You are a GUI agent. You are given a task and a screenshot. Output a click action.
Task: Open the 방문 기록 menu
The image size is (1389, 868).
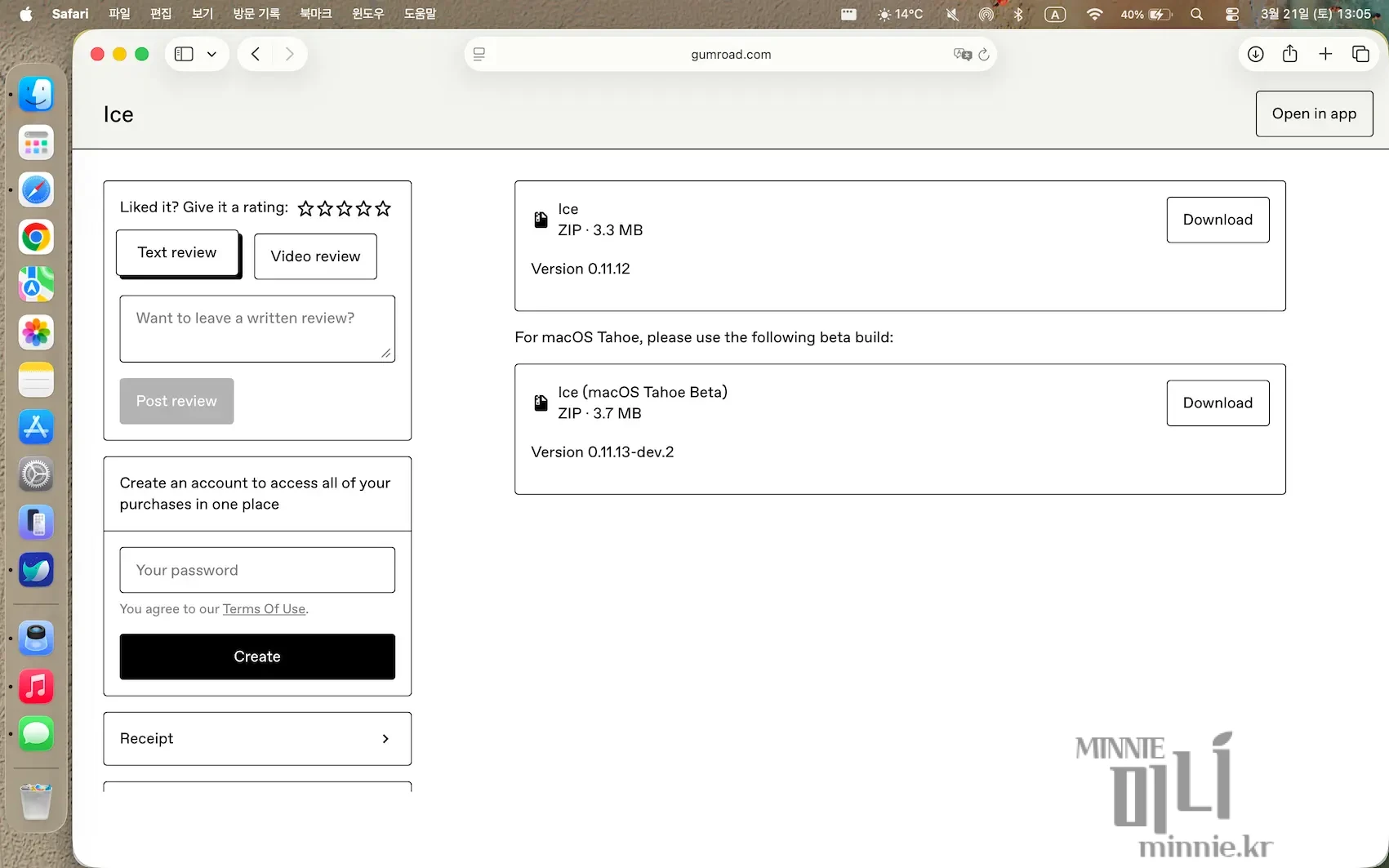click(x=256, y=14)
